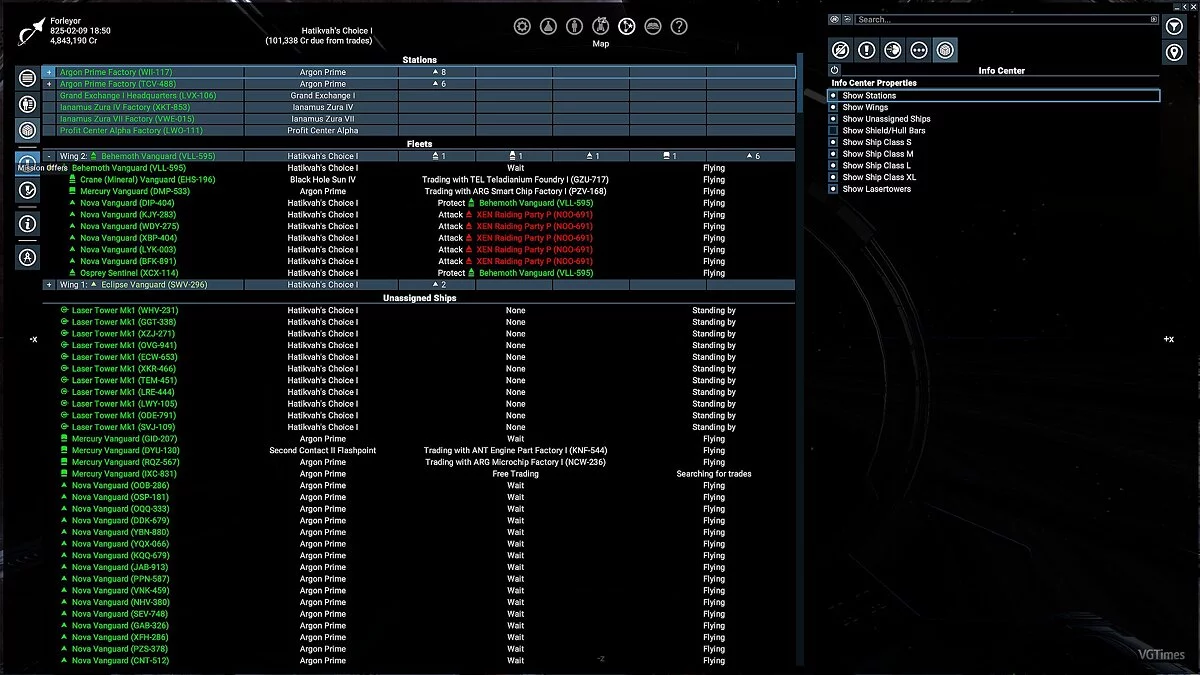Click the funnel Filter icon at top right
The image size is (1200, 675).
tap(1176, 24)
